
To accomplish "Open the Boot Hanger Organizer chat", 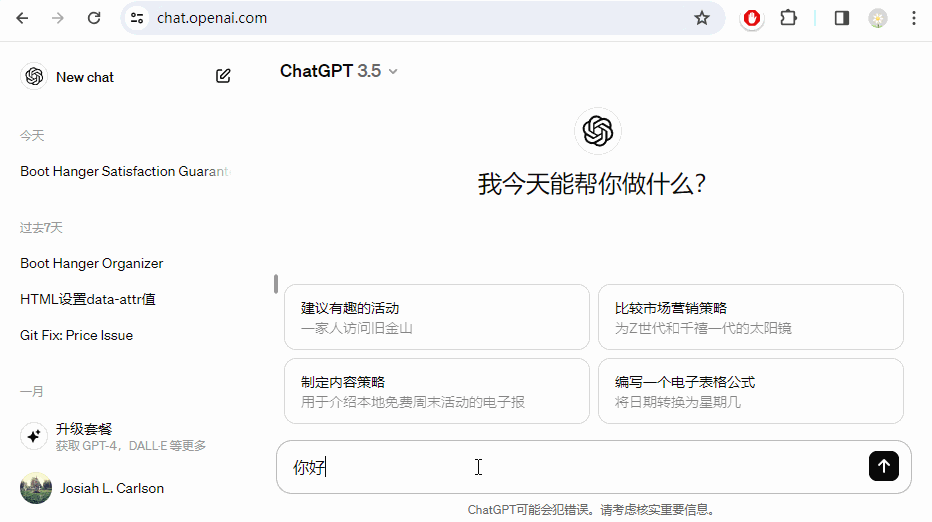I will point(92,264).
